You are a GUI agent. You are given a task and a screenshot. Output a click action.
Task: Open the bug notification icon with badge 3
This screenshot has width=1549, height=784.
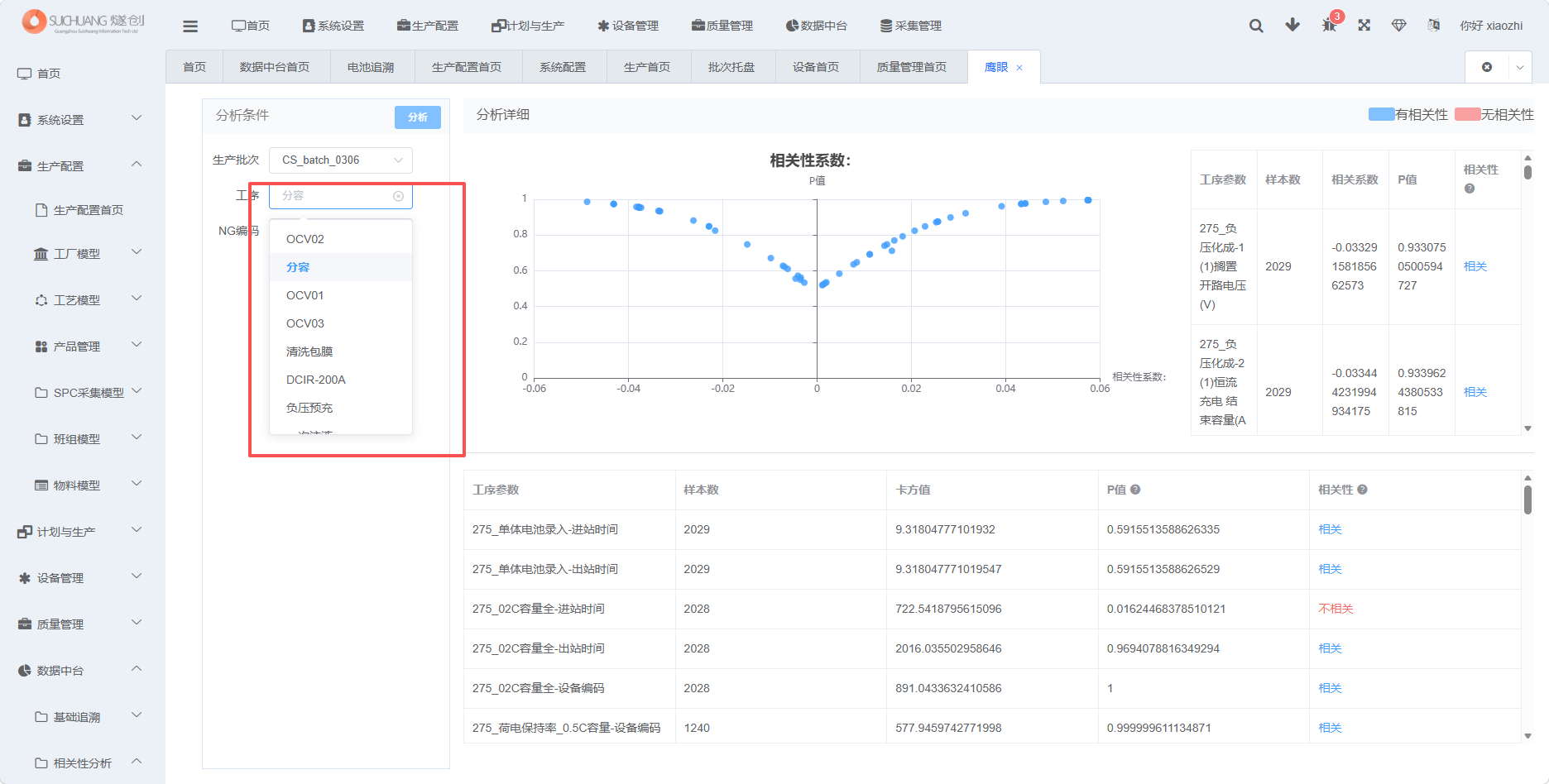coord(1329,26)
